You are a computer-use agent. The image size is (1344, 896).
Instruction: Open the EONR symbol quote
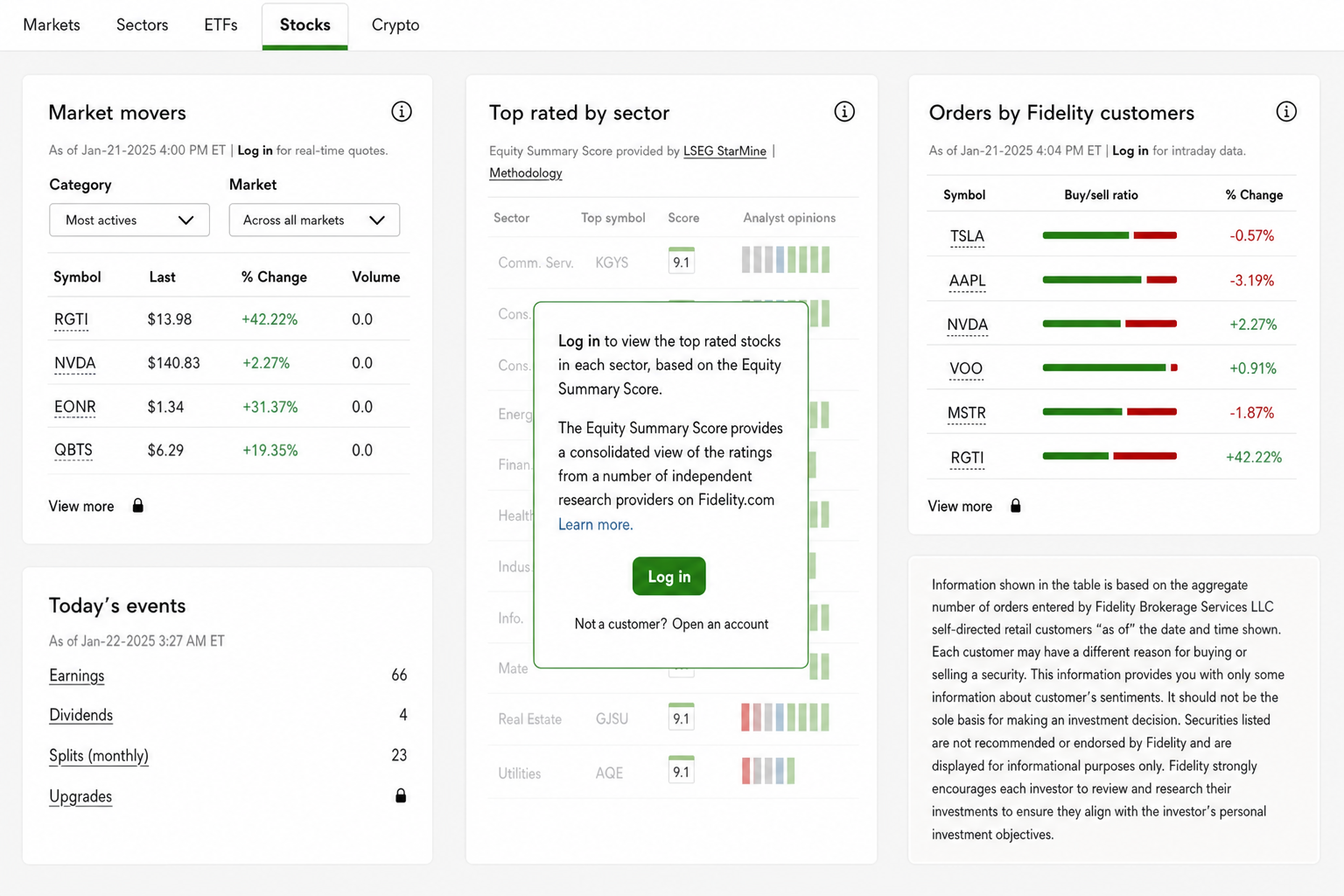point(74,407)
